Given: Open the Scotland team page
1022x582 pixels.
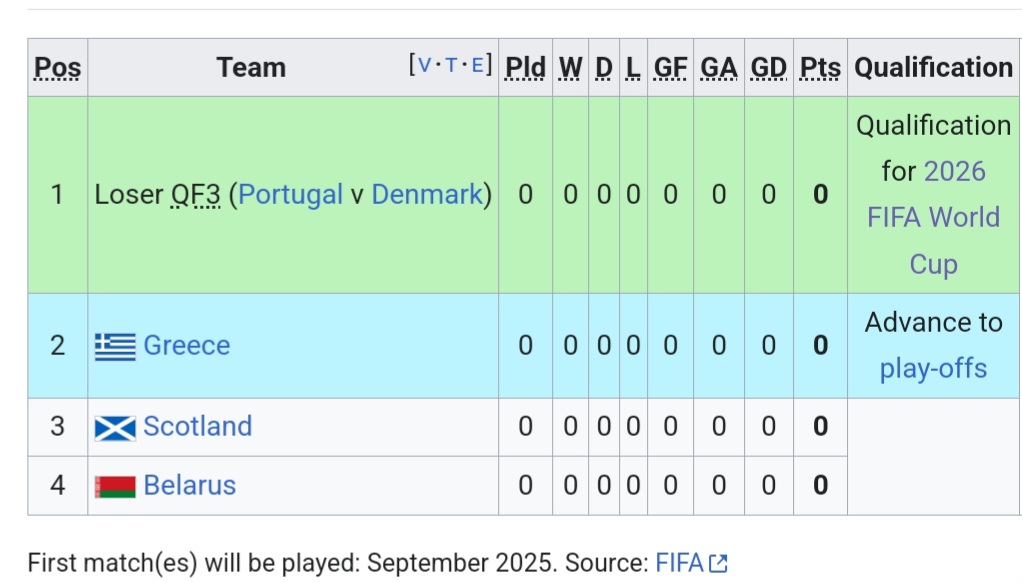Looking at the screenshot, I should 197,426.
